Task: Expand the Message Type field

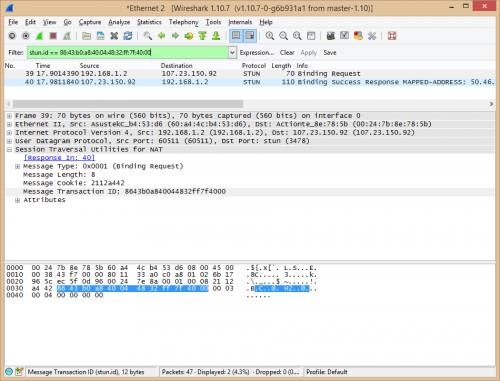Action: tap(17, 166)
